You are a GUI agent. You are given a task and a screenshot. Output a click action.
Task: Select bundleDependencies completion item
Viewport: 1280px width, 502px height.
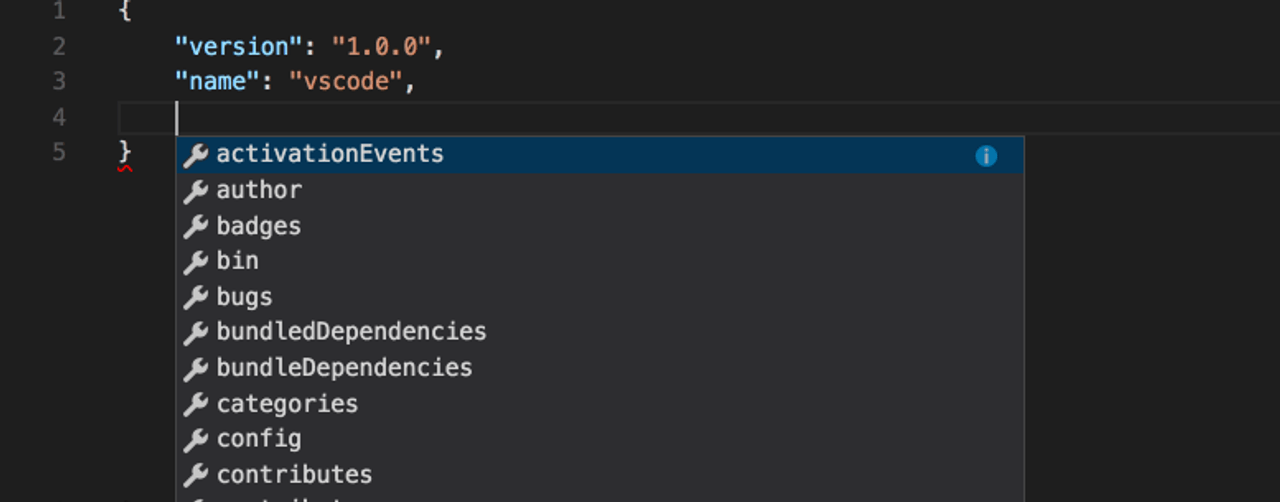coord(344,368)
